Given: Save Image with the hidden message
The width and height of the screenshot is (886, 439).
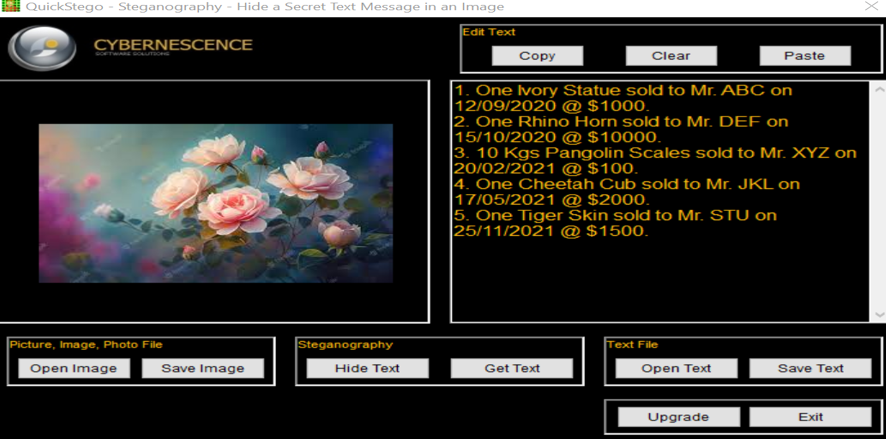Looking at the screenshot, I should pos(203,368).
